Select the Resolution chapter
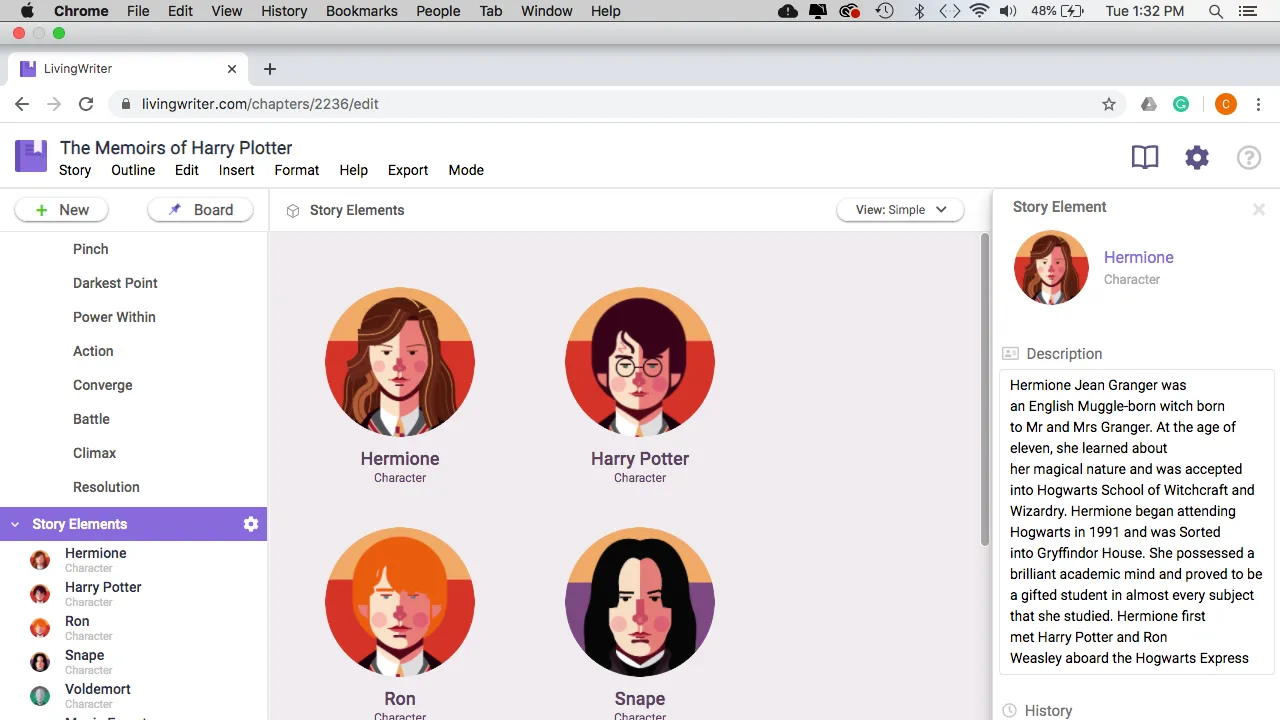This screenshot has width=1280, height=720. pyautogui.click(x=106, y=487)
